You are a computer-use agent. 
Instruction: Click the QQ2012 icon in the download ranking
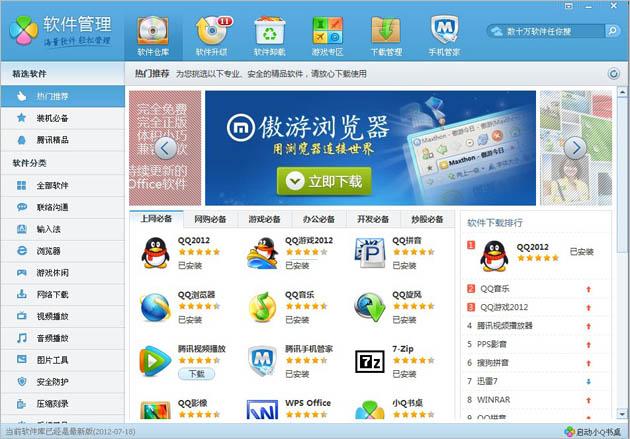coord(494,256)
